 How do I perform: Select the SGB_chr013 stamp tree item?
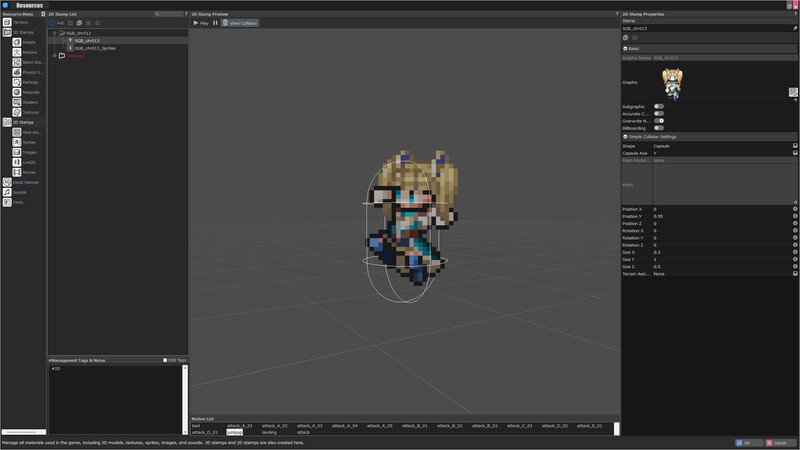click(x=87, y=40)
